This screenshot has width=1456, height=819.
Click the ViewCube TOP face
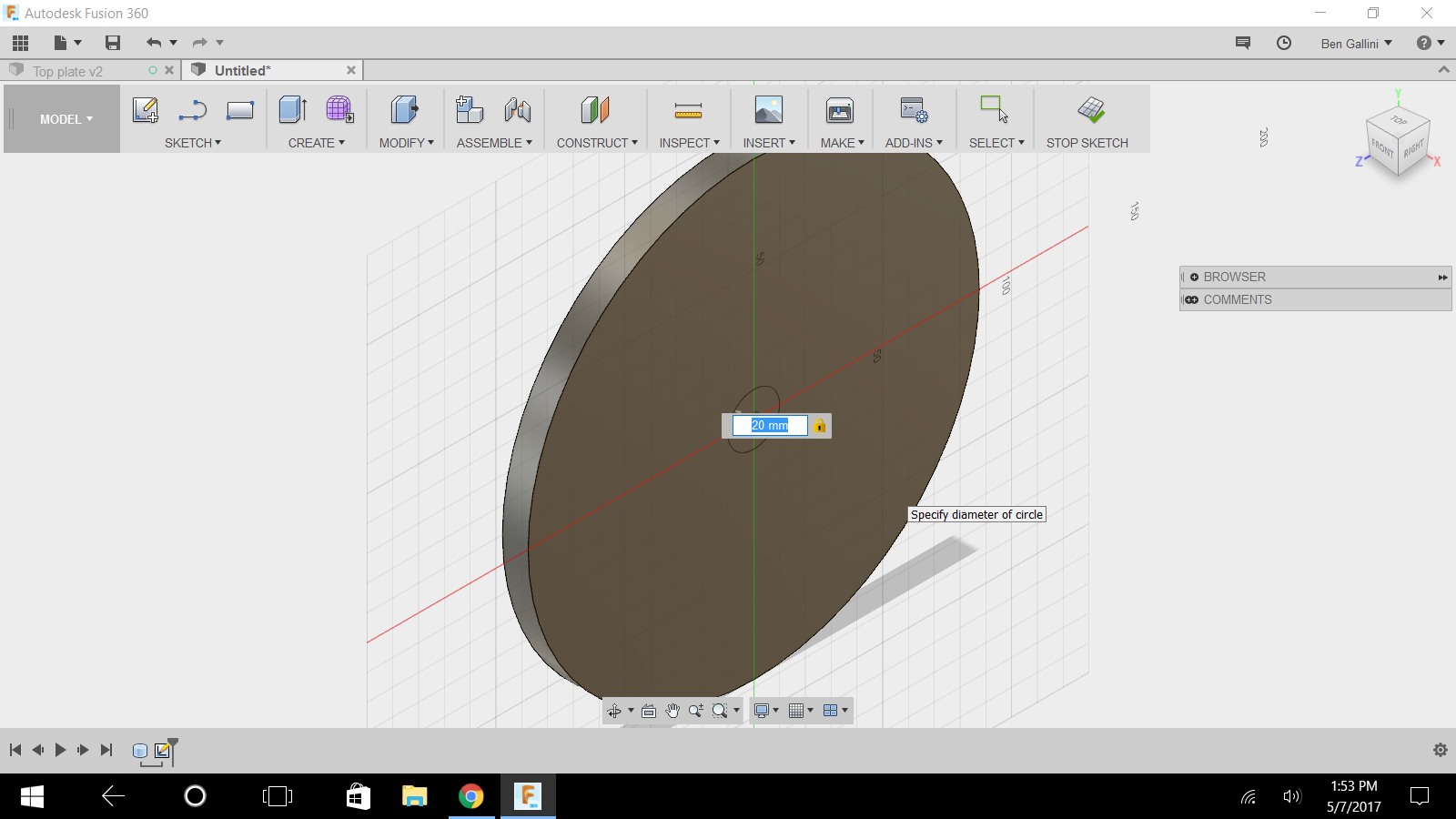[1399, 120]
